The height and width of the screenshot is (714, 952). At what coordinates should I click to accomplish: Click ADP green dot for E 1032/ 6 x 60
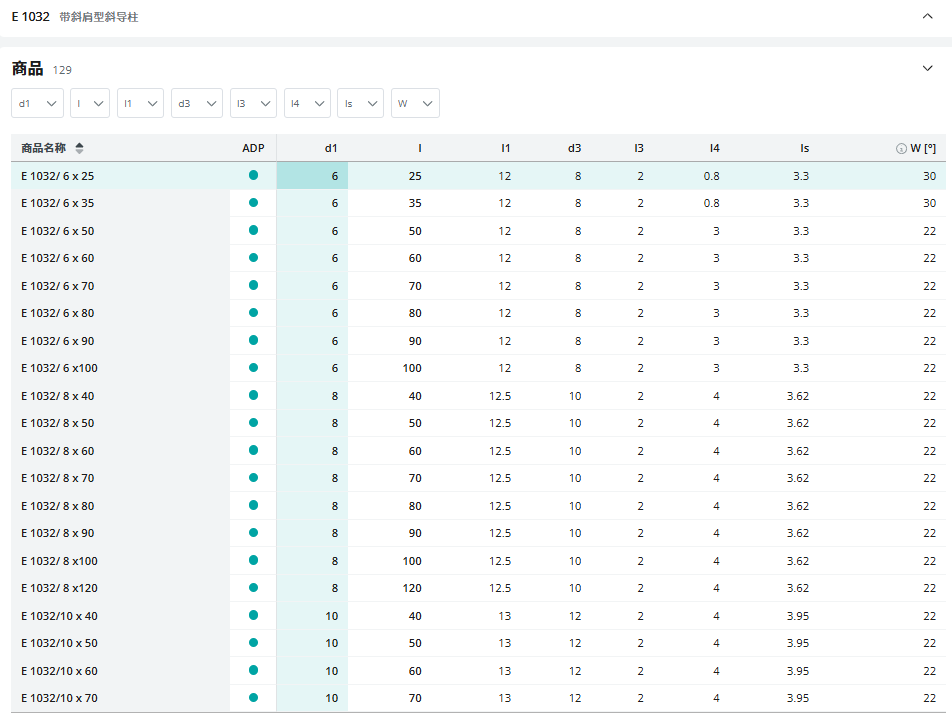[x=253, y=257]
